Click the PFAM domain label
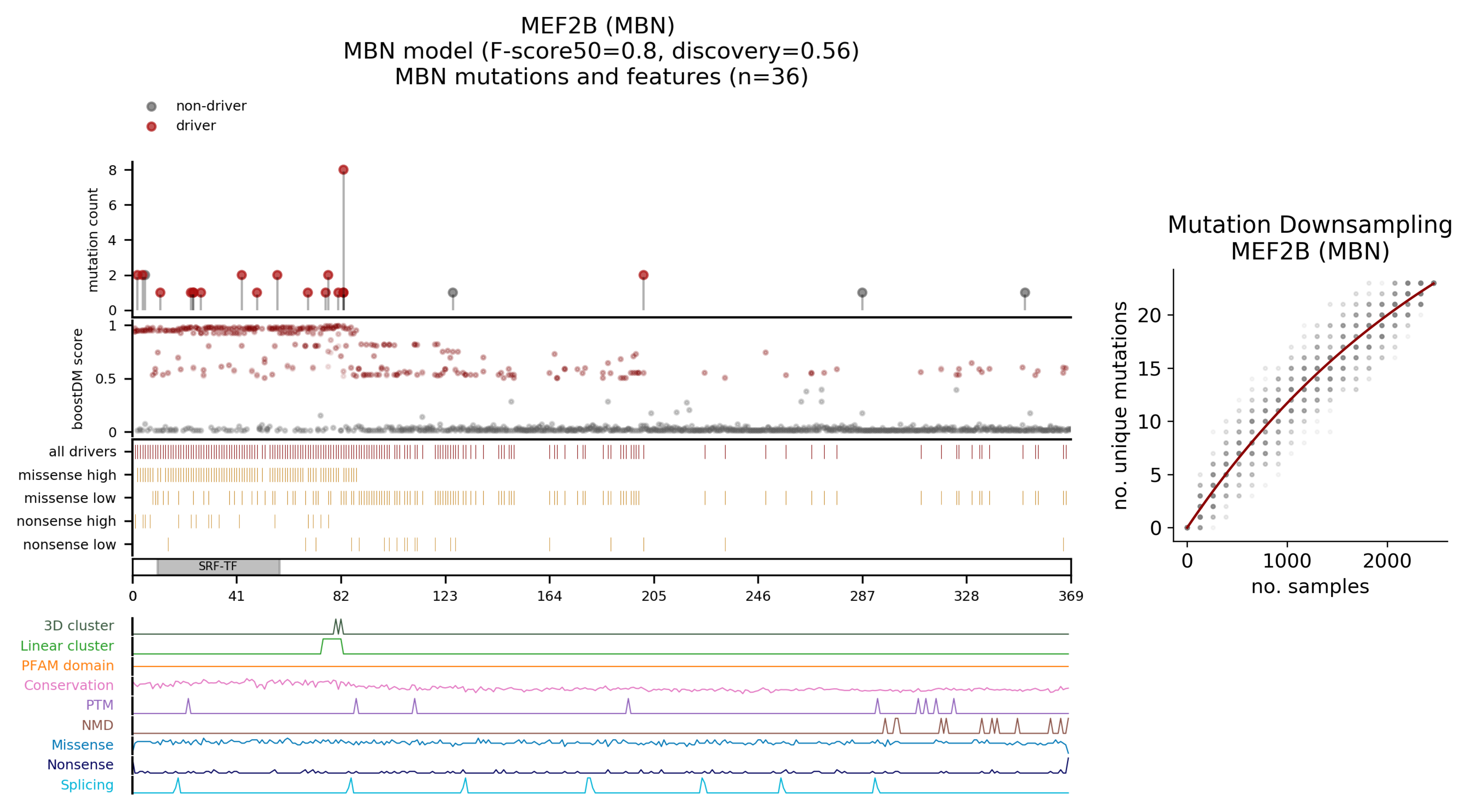 coord(68,665)
